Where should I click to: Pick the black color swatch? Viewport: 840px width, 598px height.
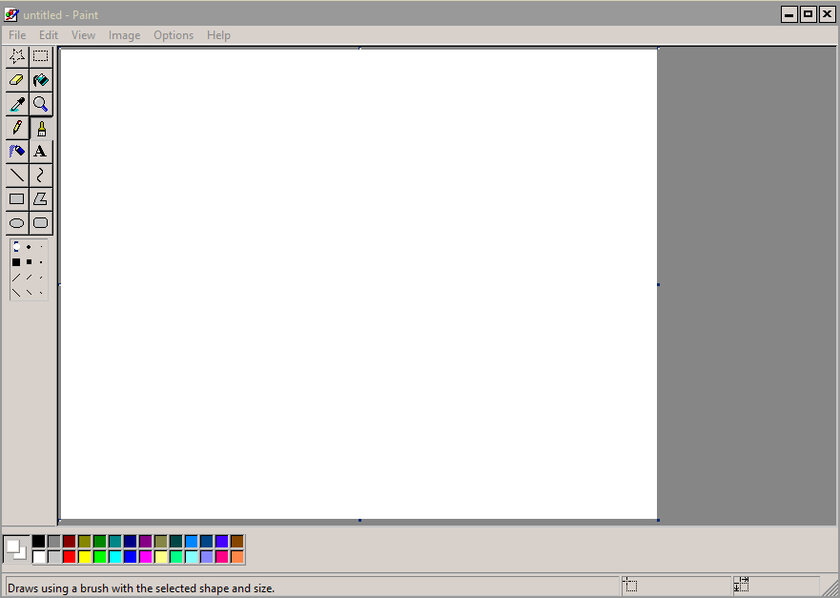pos(39,541)
